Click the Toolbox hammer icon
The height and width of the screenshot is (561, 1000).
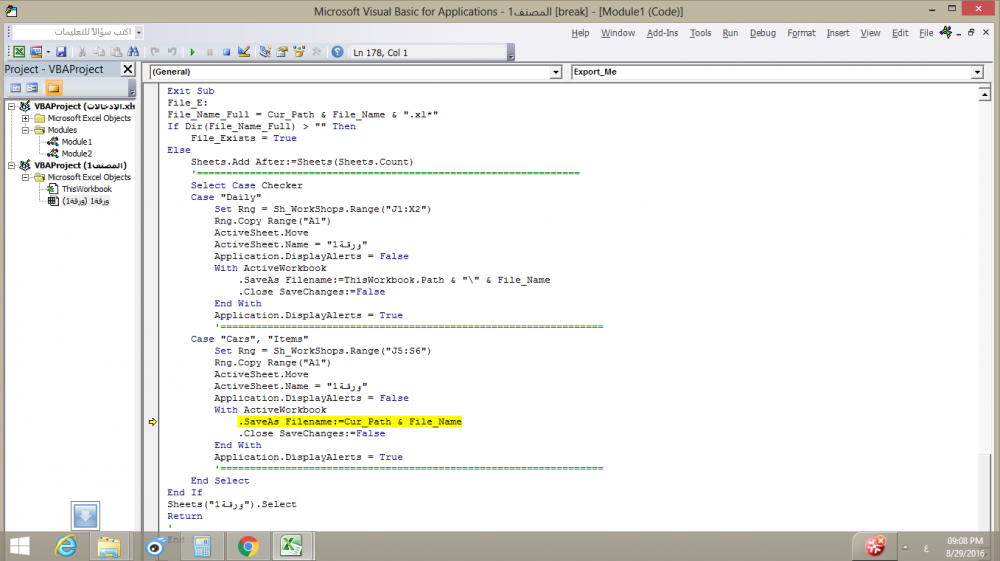(316, 52)
